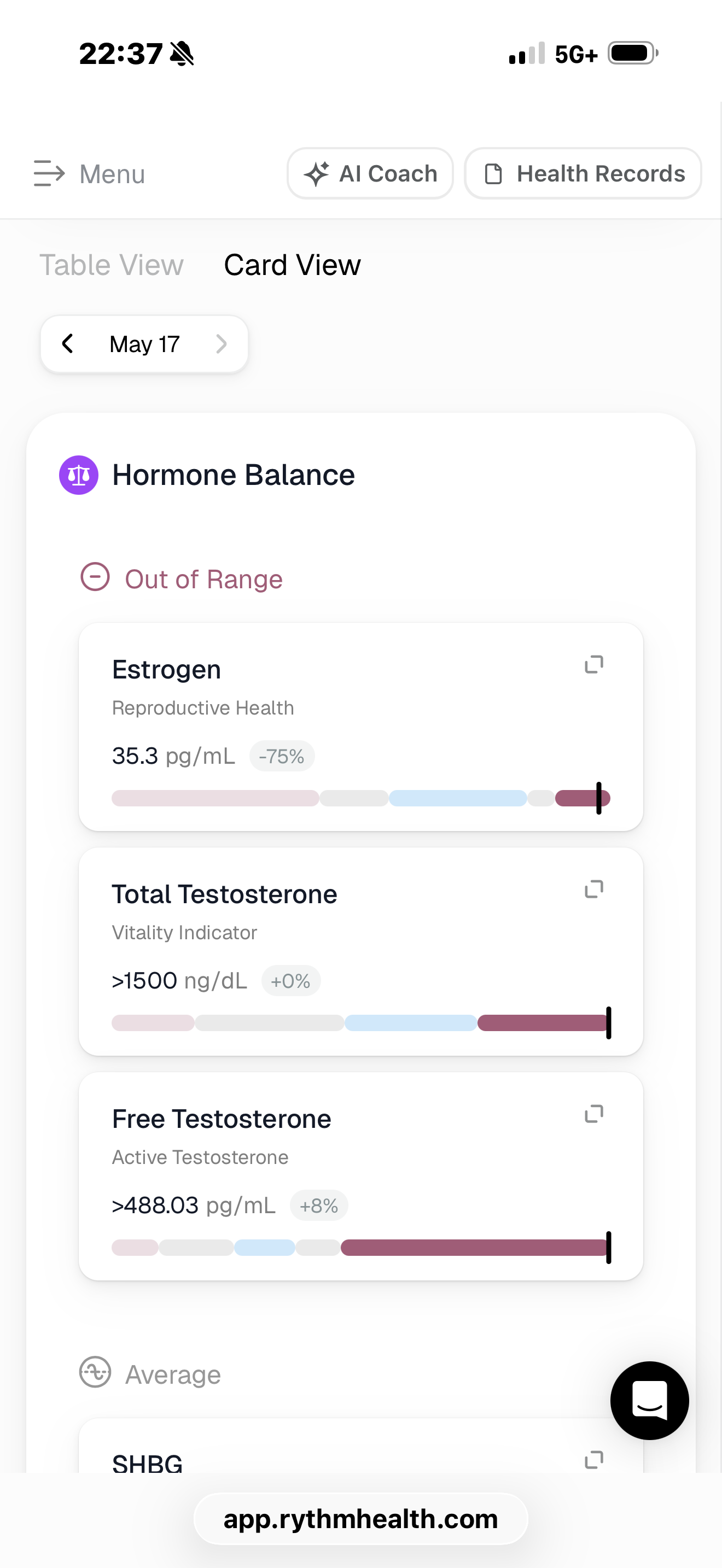Viewport: 722px width, 1568px height.
Task: Switch to Table View tab
Action: tap(112, 265)
